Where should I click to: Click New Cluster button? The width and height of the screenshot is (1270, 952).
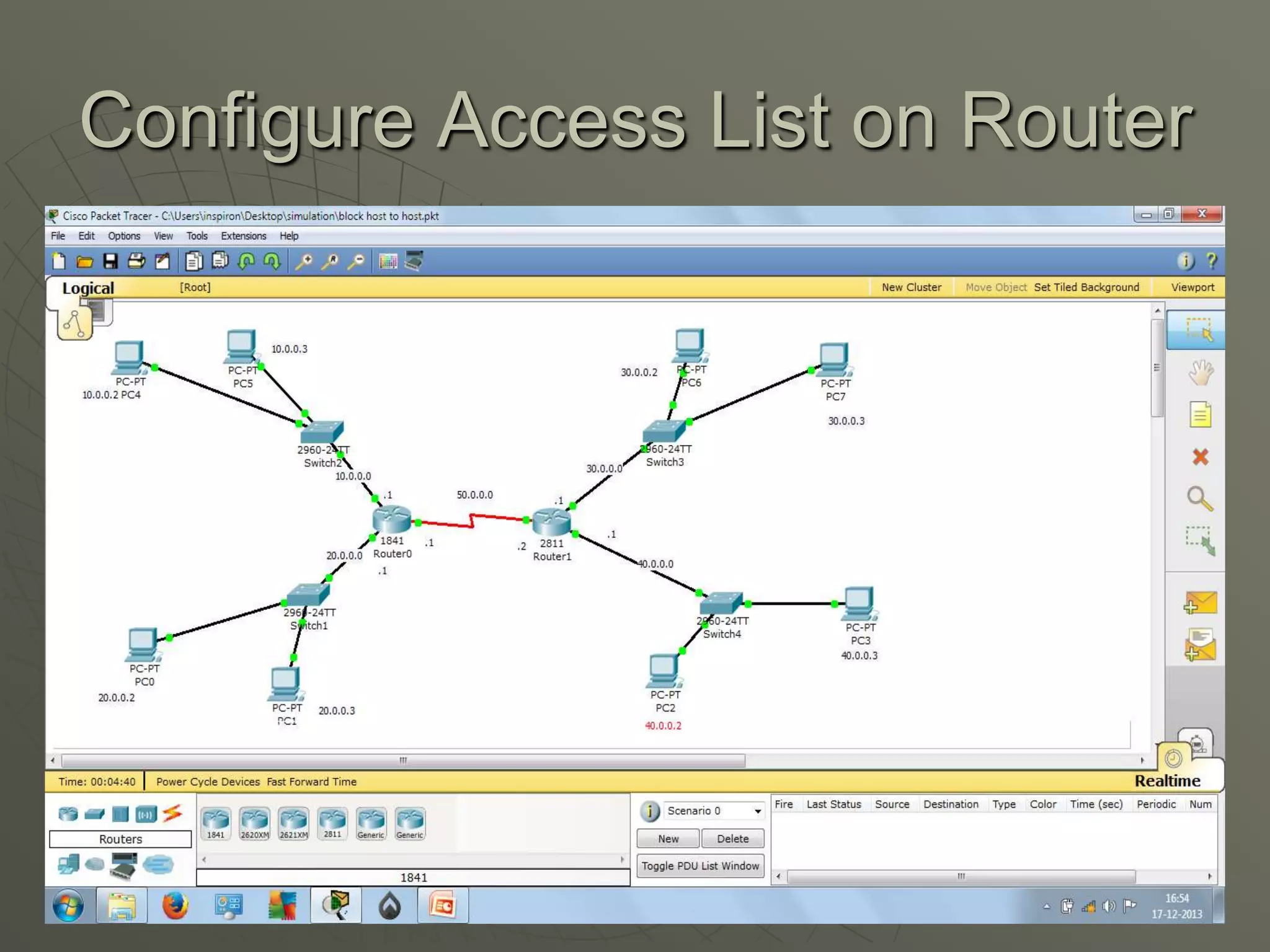click(912, 288)
